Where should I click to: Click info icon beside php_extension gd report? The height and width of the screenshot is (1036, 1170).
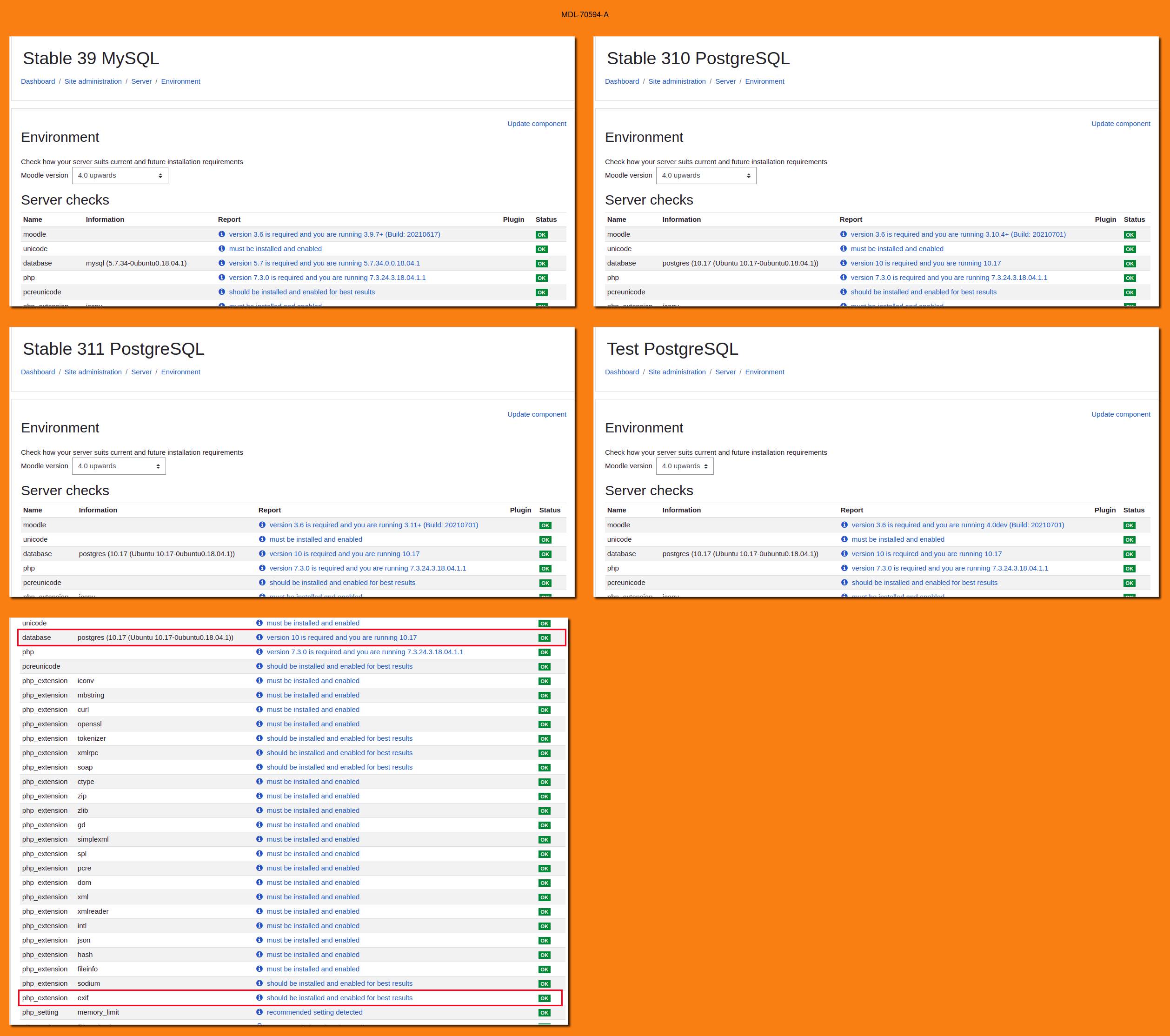259,825
